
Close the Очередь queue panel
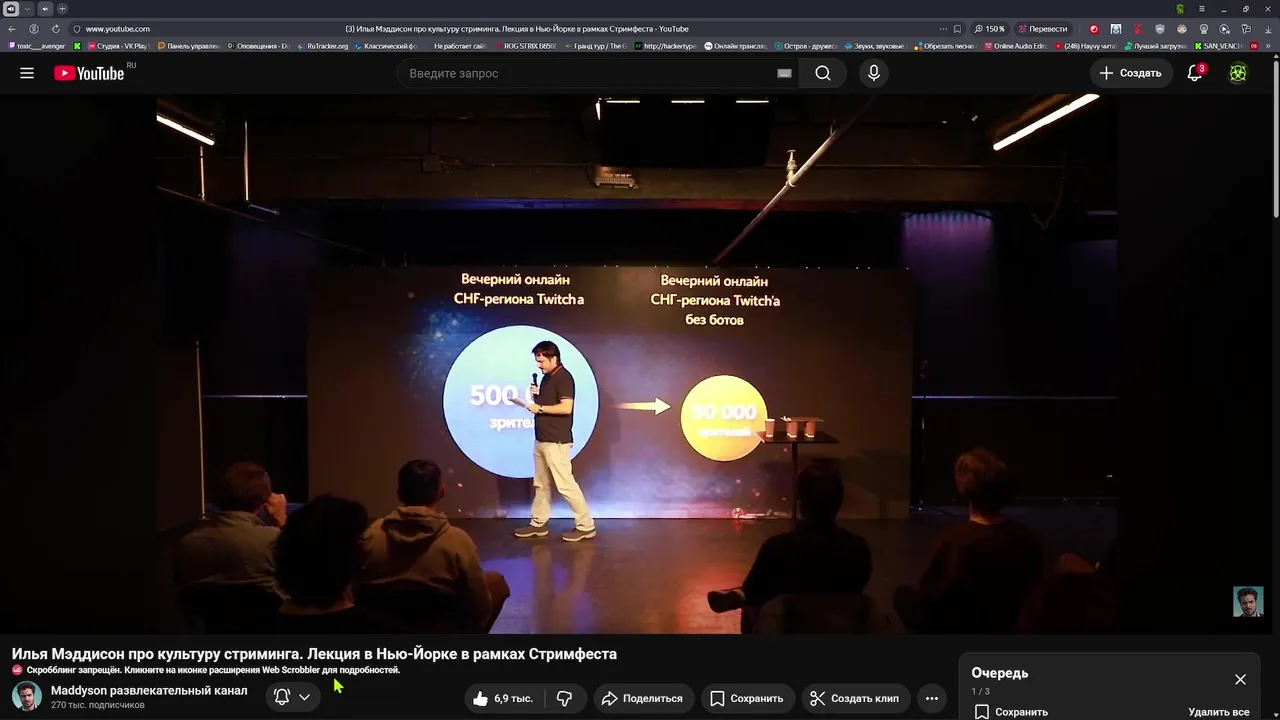[x=1240, y=679]
